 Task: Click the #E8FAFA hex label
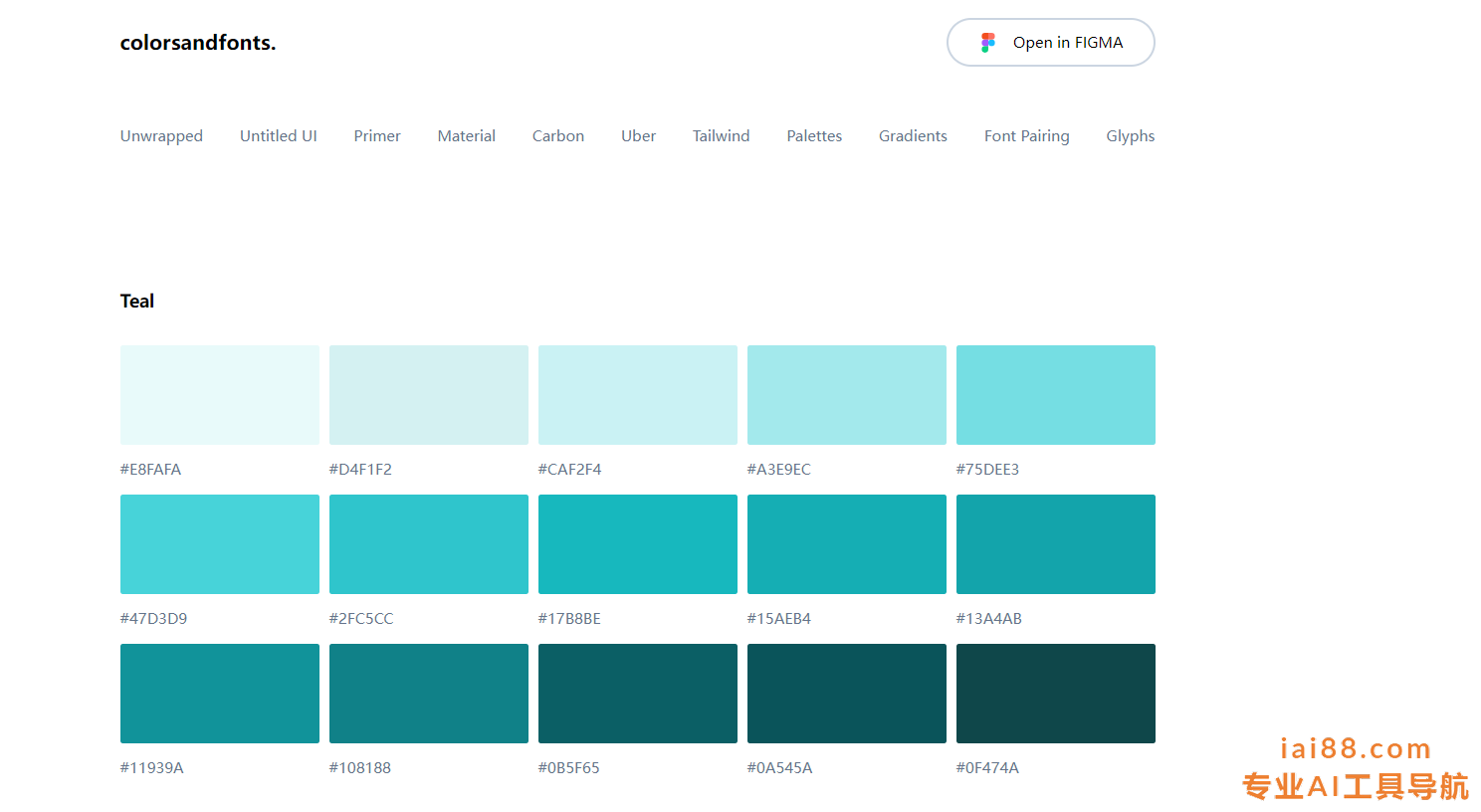click(x=150, y=470)
